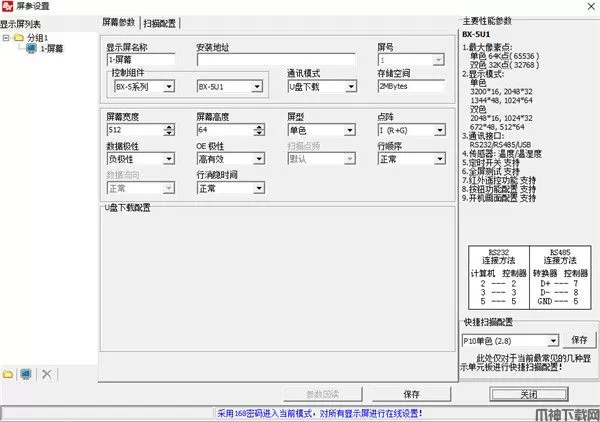
Task: Click the bottom 保存 button
Action: click(411, 394)
